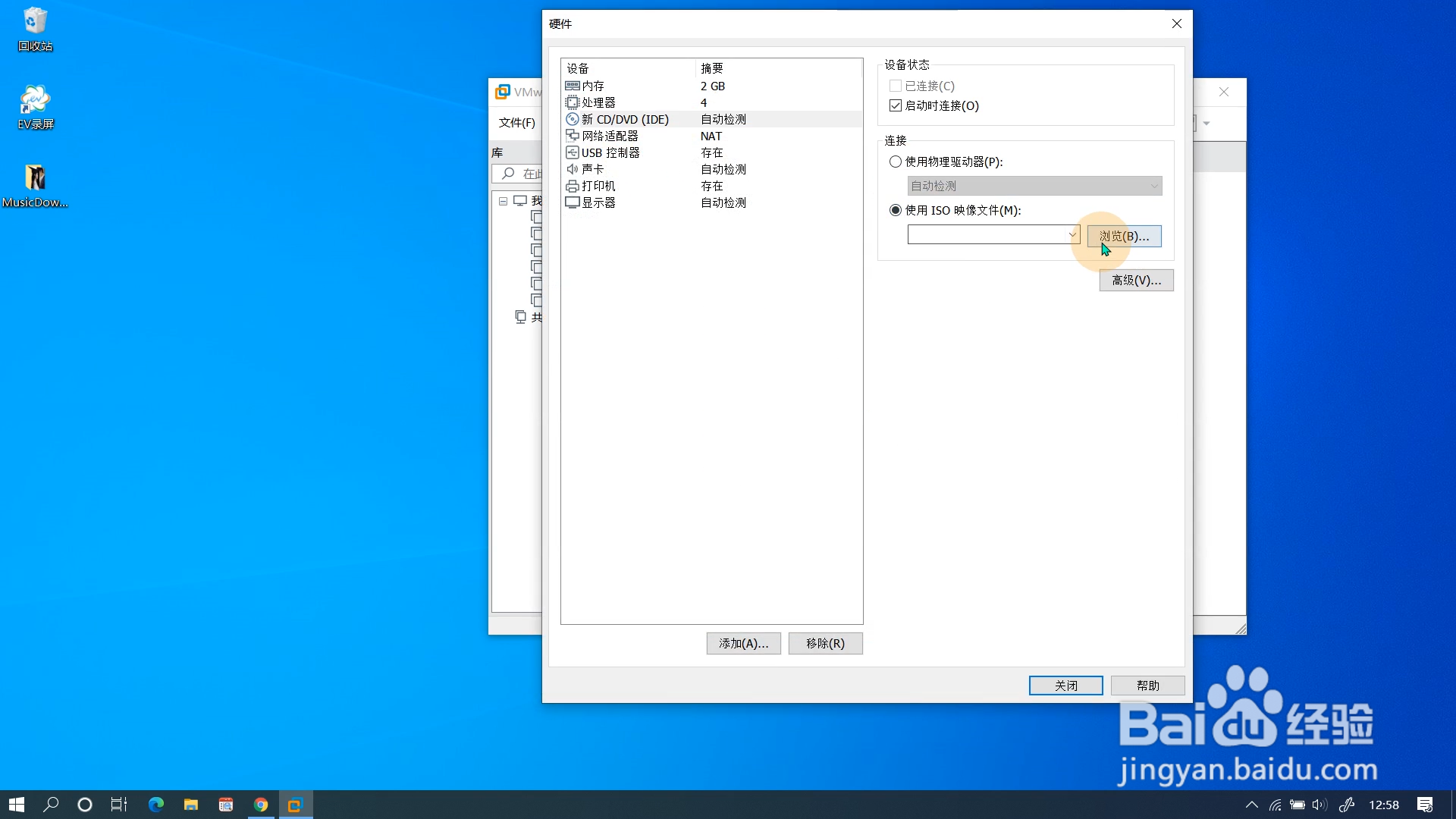Open the ISO image file path dropdown
The width and height of the screenshot is (1456, 819).
click(1072, 235)
